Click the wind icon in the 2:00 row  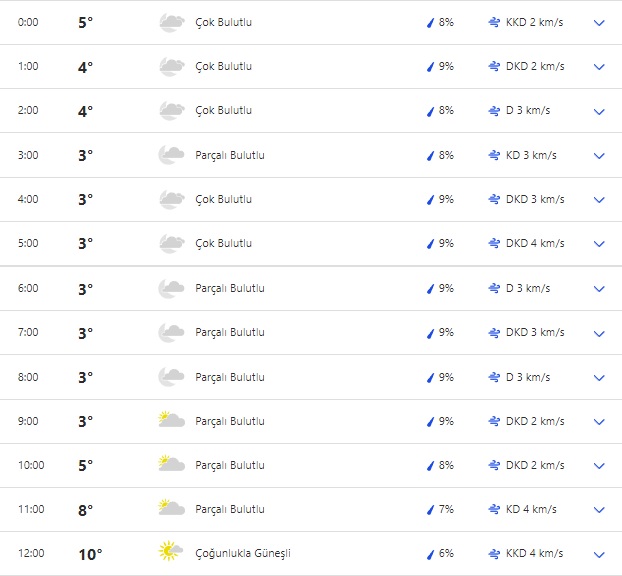[x=494, y=111]
